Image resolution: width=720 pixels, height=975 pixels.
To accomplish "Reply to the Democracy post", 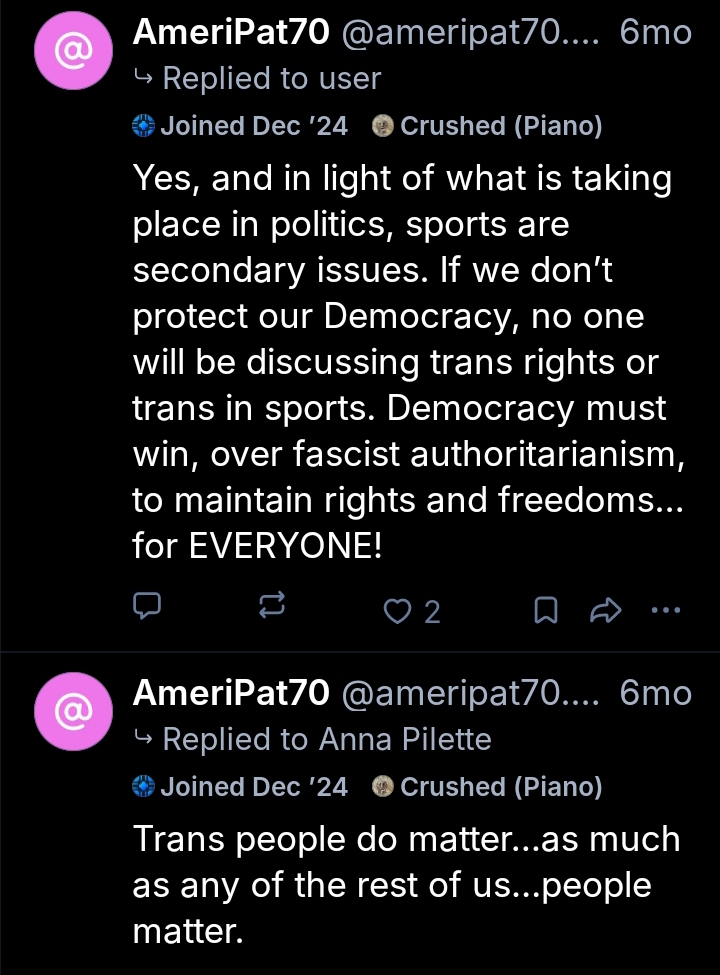I will (x=147, y=607).
